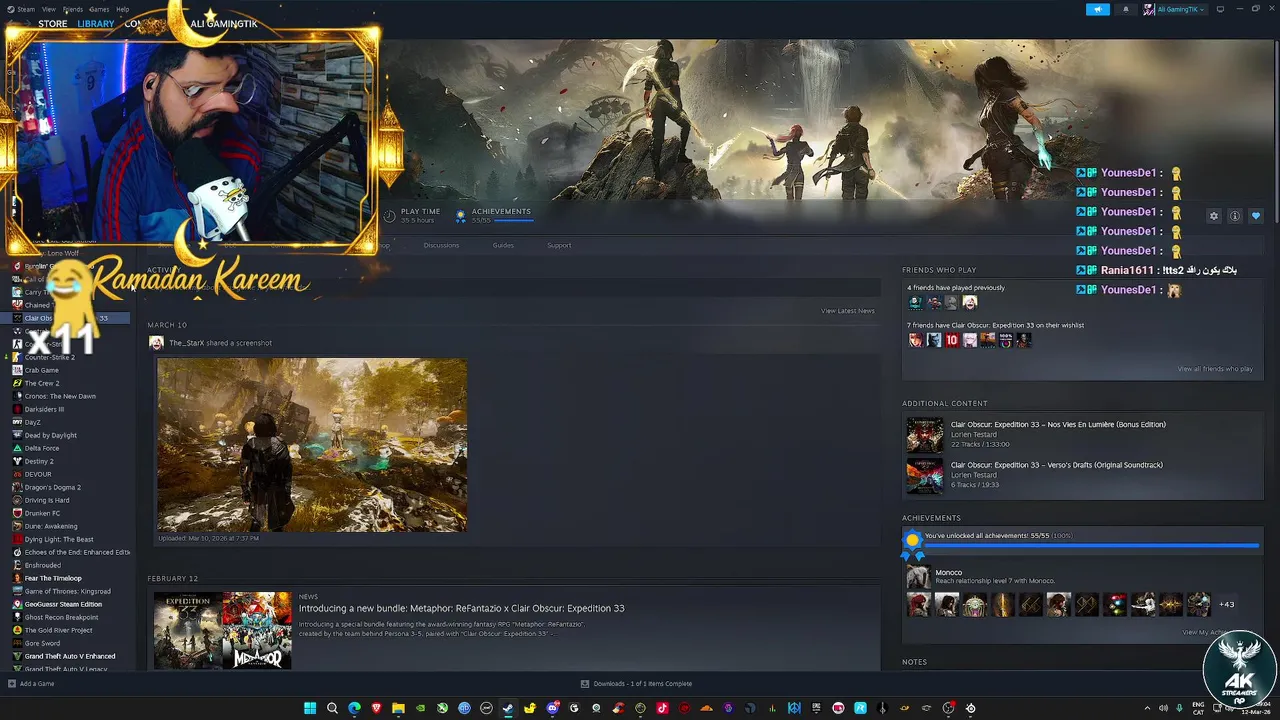
Task: Click the Steam announcements megaphone button
Action: [1098, 9]
